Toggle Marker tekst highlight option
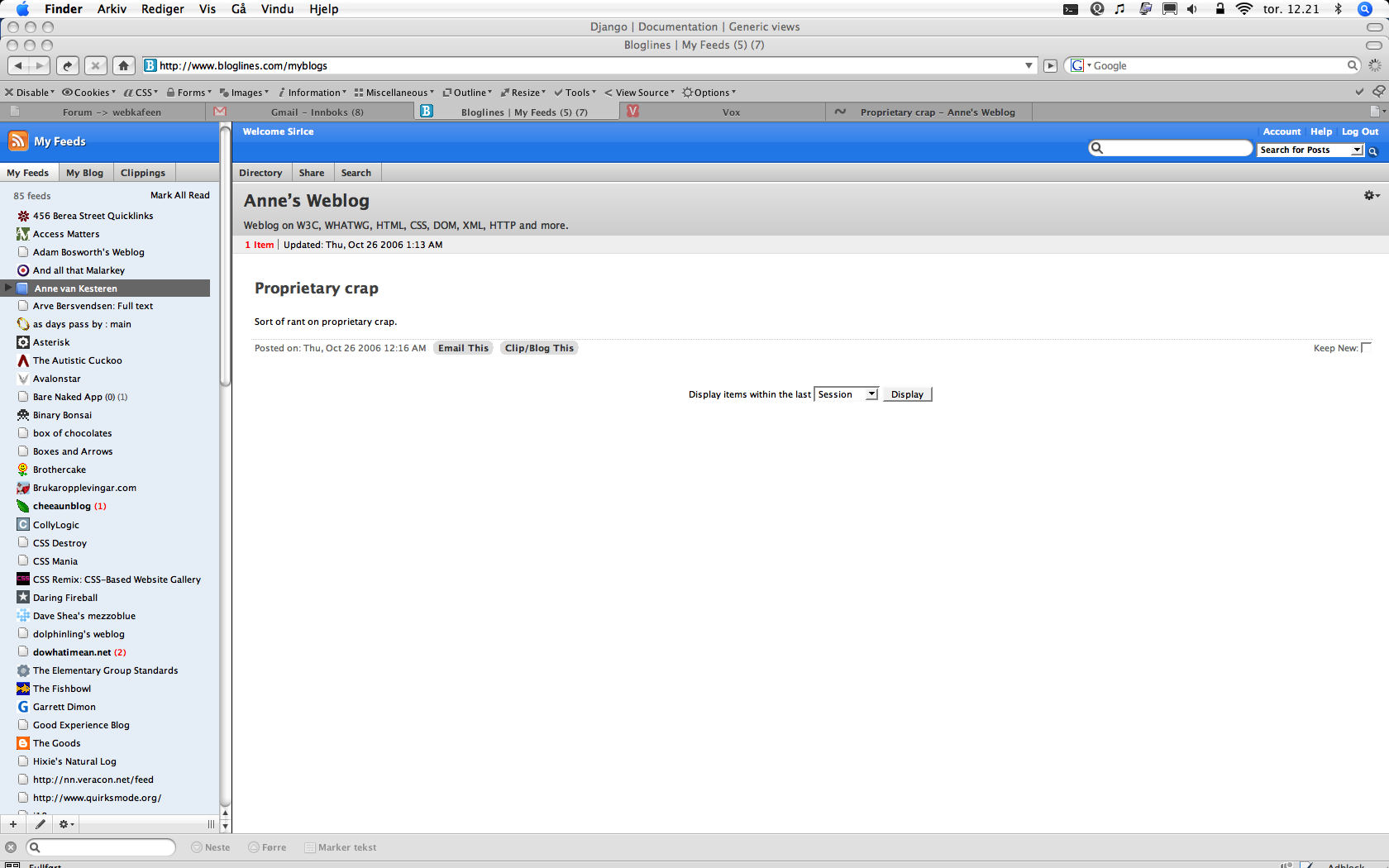Image resolution: width=1389 pixels, height=868 pixels. coord(341,847)
